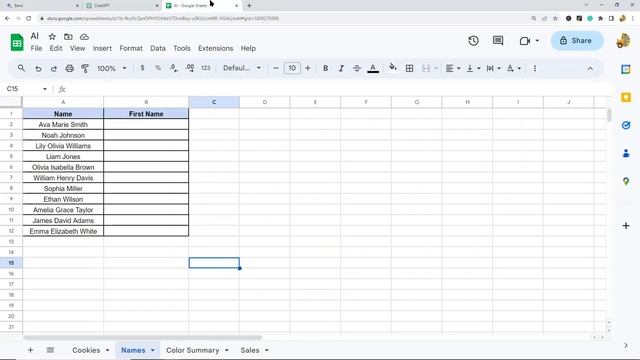Format as percent
This screenshot has height=360, width=640.
tap(158, 68)
